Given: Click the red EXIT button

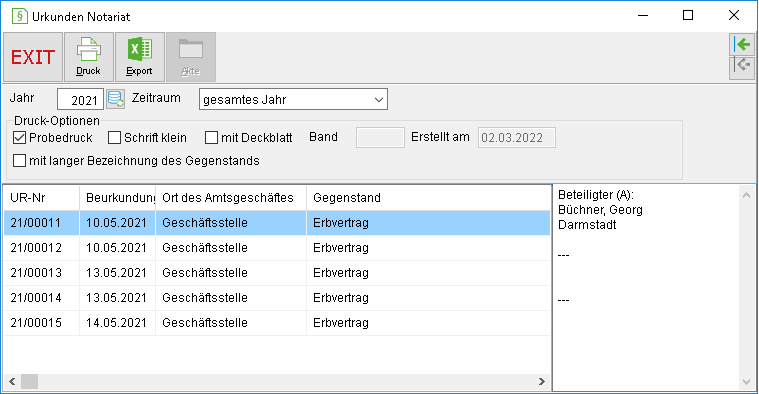Looking at the screenshot, I should [x=33, y=57].
